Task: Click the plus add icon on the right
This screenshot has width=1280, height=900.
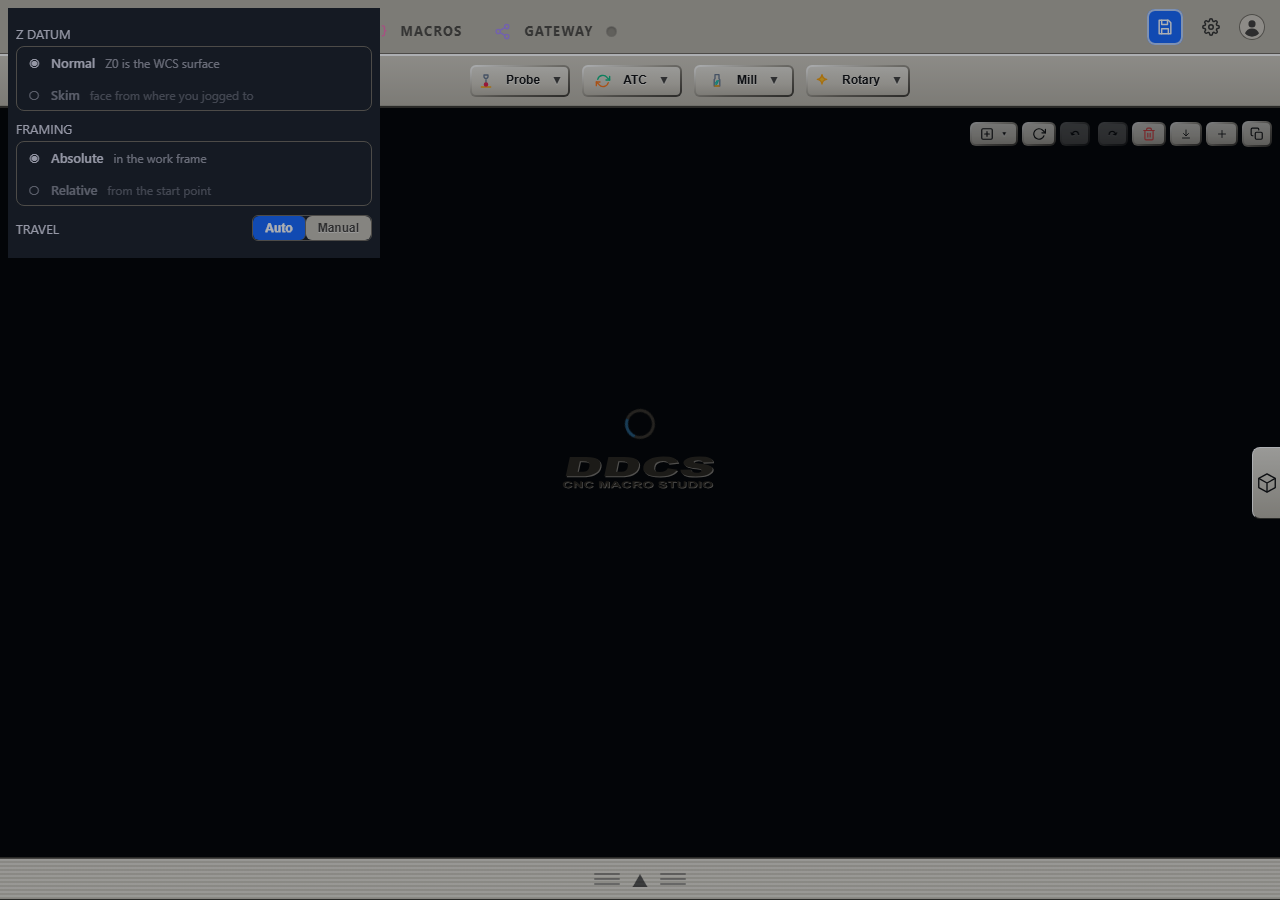Action: click(1221, 133)
